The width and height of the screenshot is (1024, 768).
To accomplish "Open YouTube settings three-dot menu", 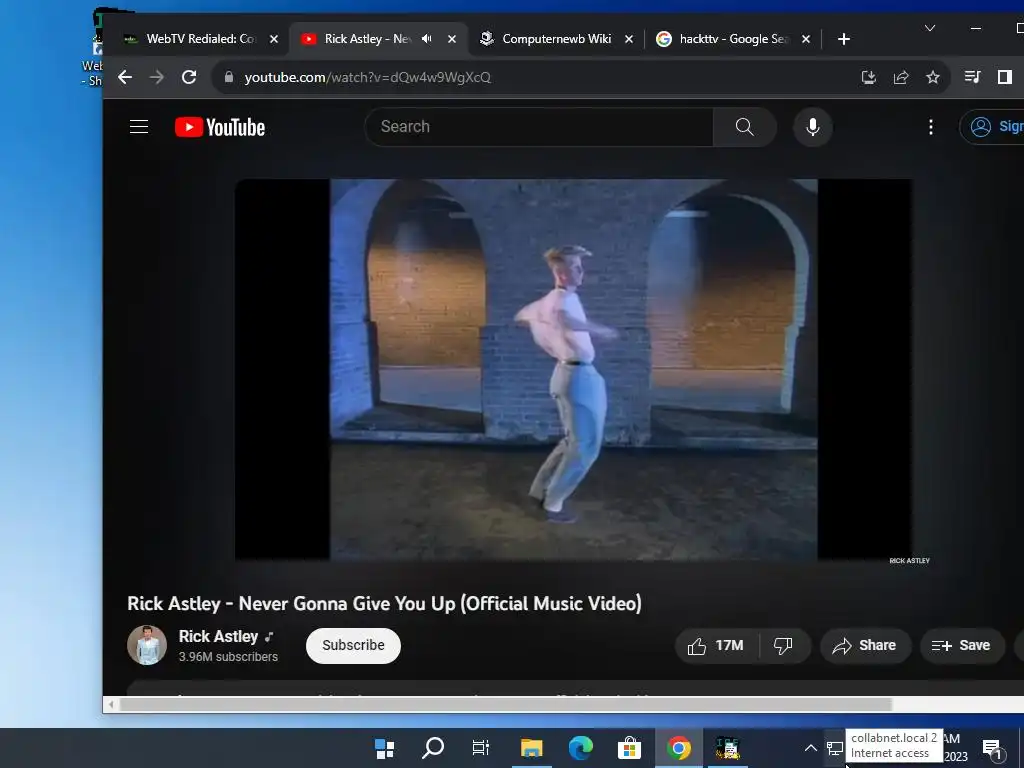I will (x=931, y=127).
